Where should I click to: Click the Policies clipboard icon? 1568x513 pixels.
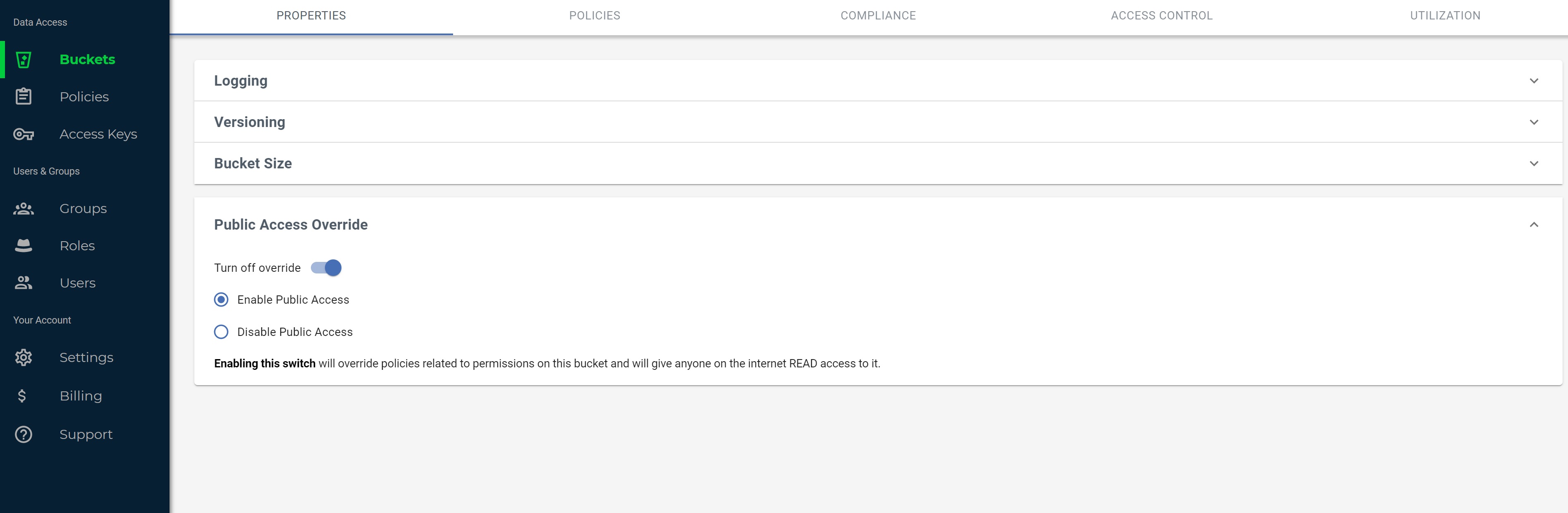[23, 97]
